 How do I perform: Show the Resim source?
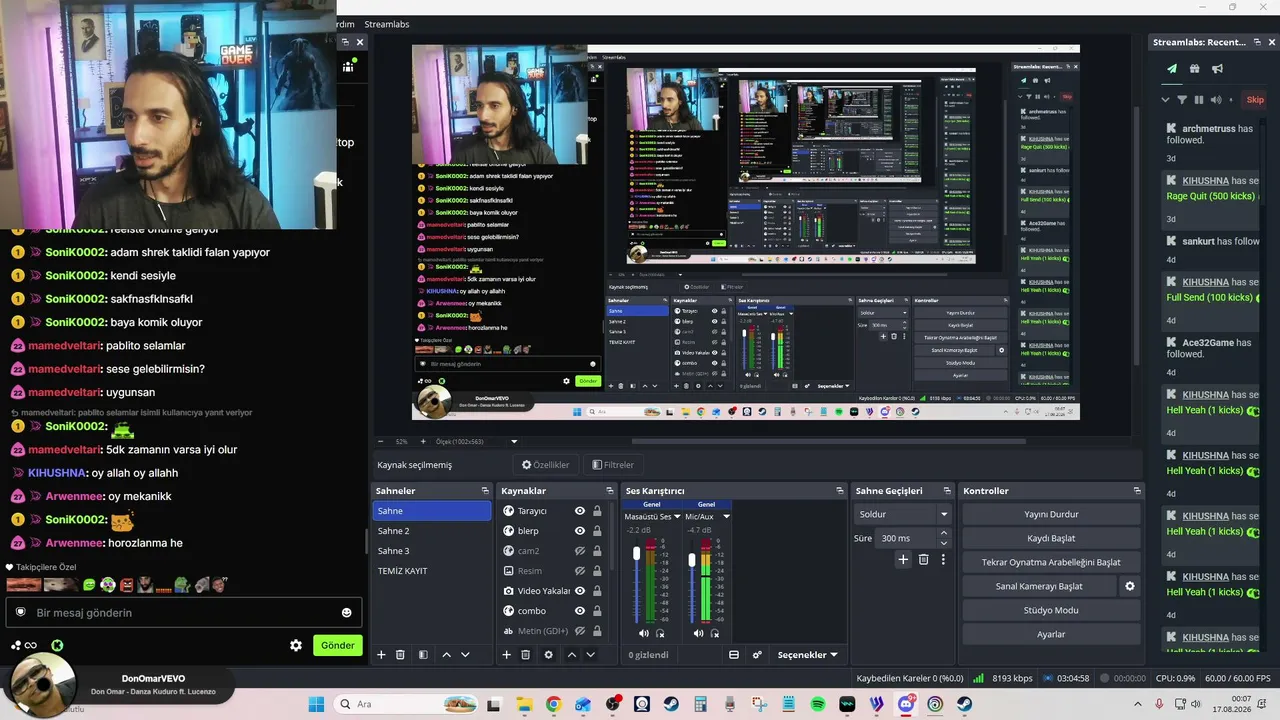(579, 571)
